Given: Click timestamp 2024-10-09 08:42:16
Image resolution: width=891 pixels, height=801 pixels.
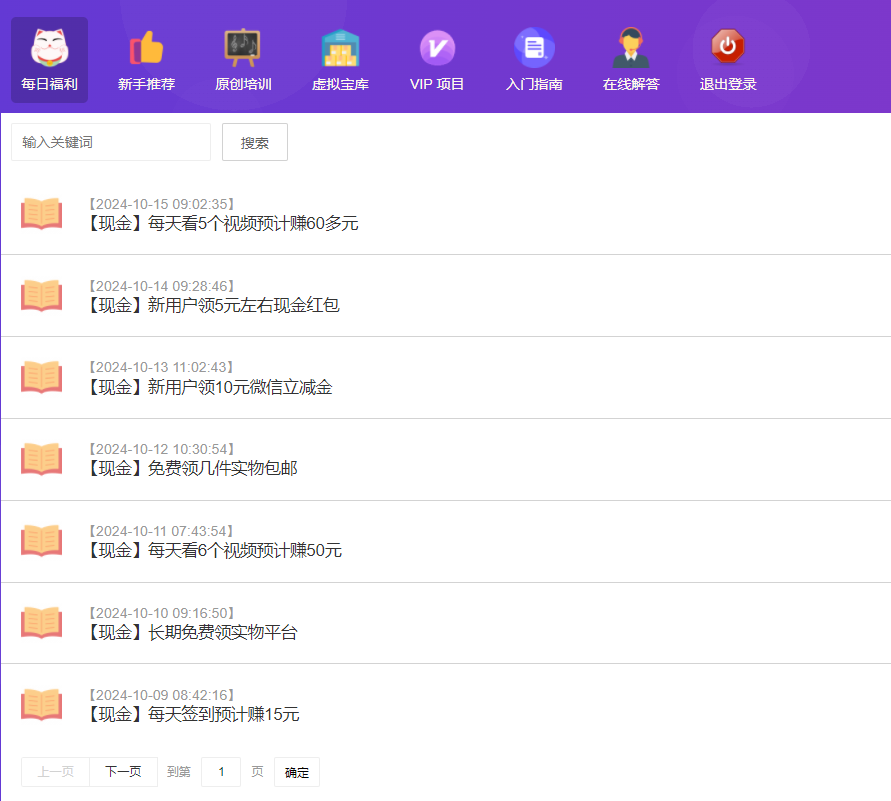Looking at the screenshot, I should click(x=162, y=695).
